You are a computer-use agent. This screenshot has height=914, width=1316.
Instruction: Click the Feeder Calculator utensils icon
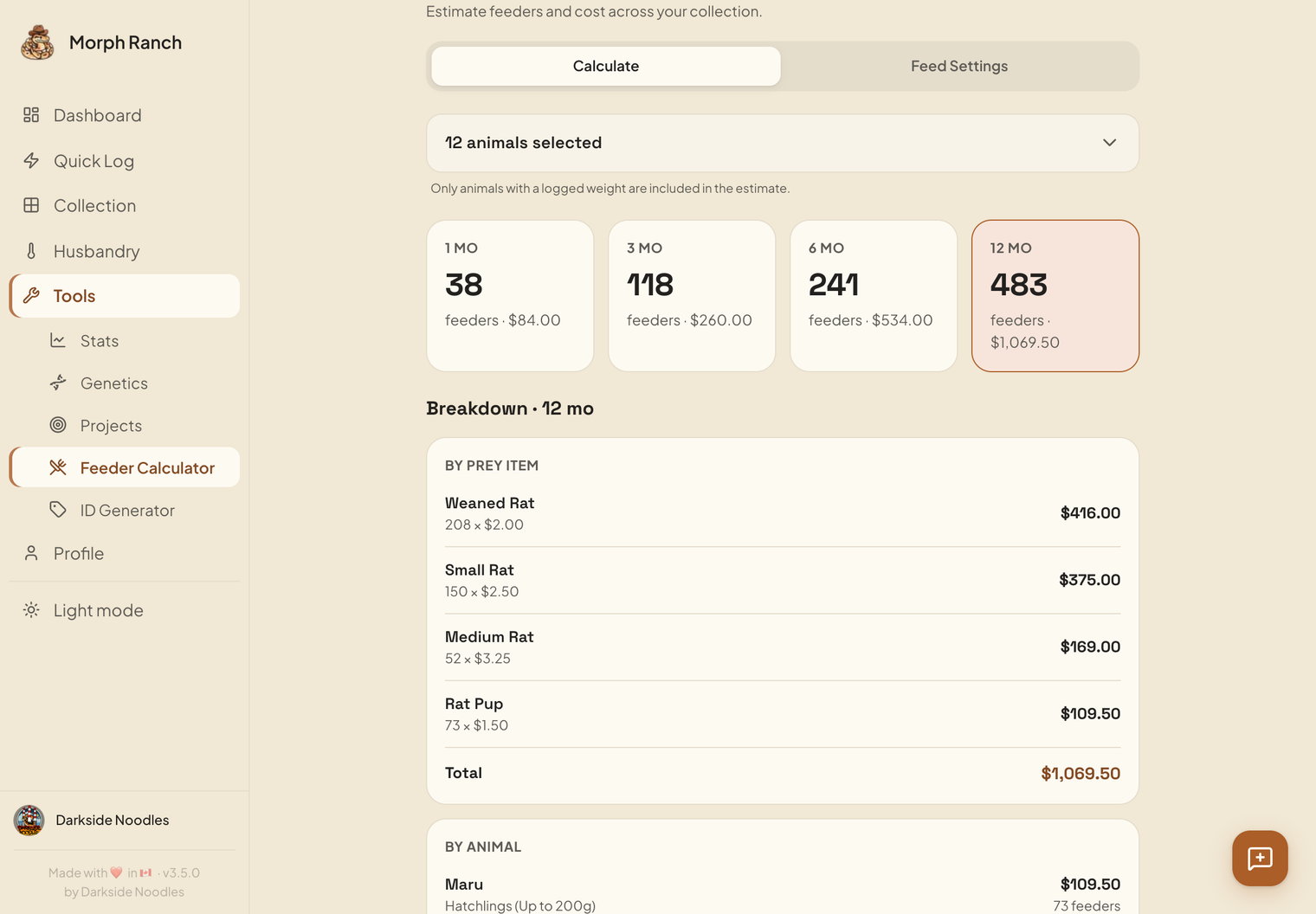[58, 467]
